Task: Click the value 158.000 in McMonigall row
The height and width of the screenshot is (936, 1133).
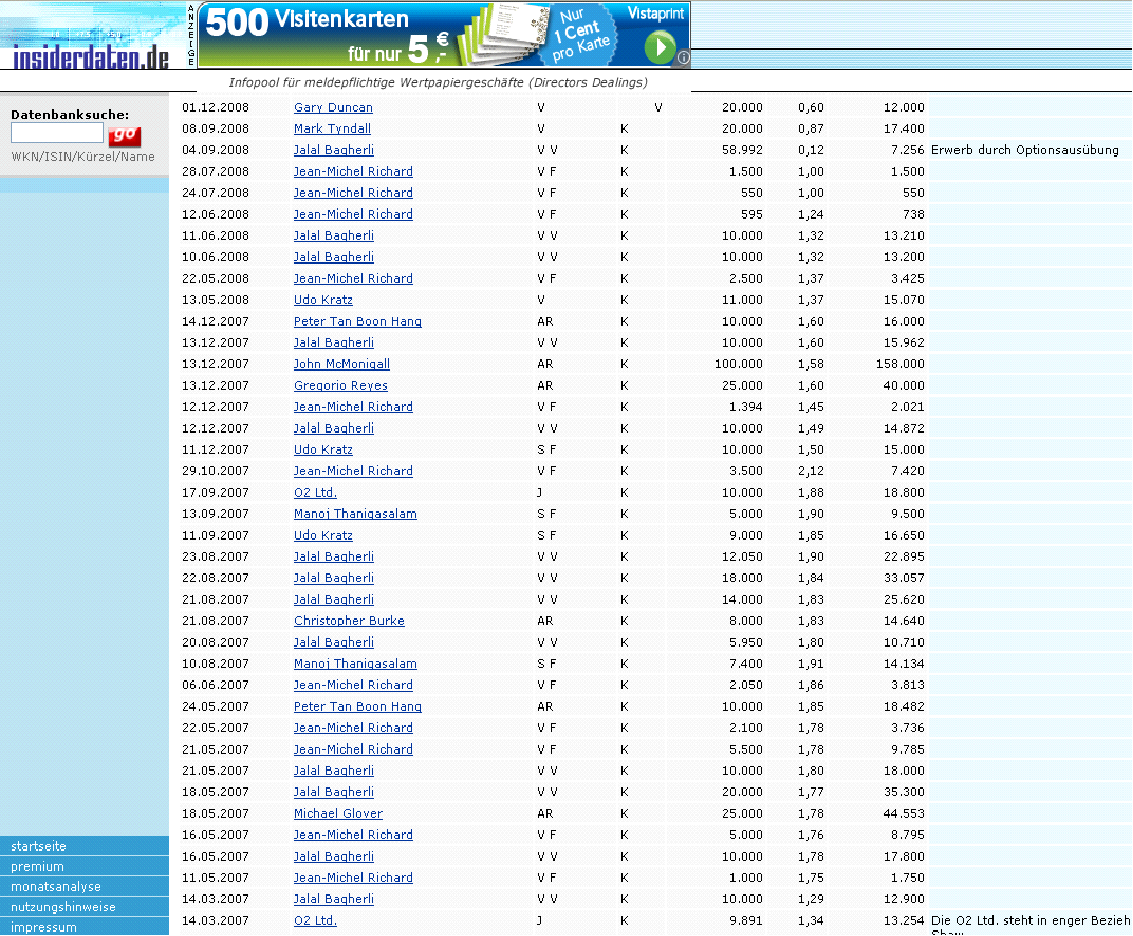Action: [900, 364]
